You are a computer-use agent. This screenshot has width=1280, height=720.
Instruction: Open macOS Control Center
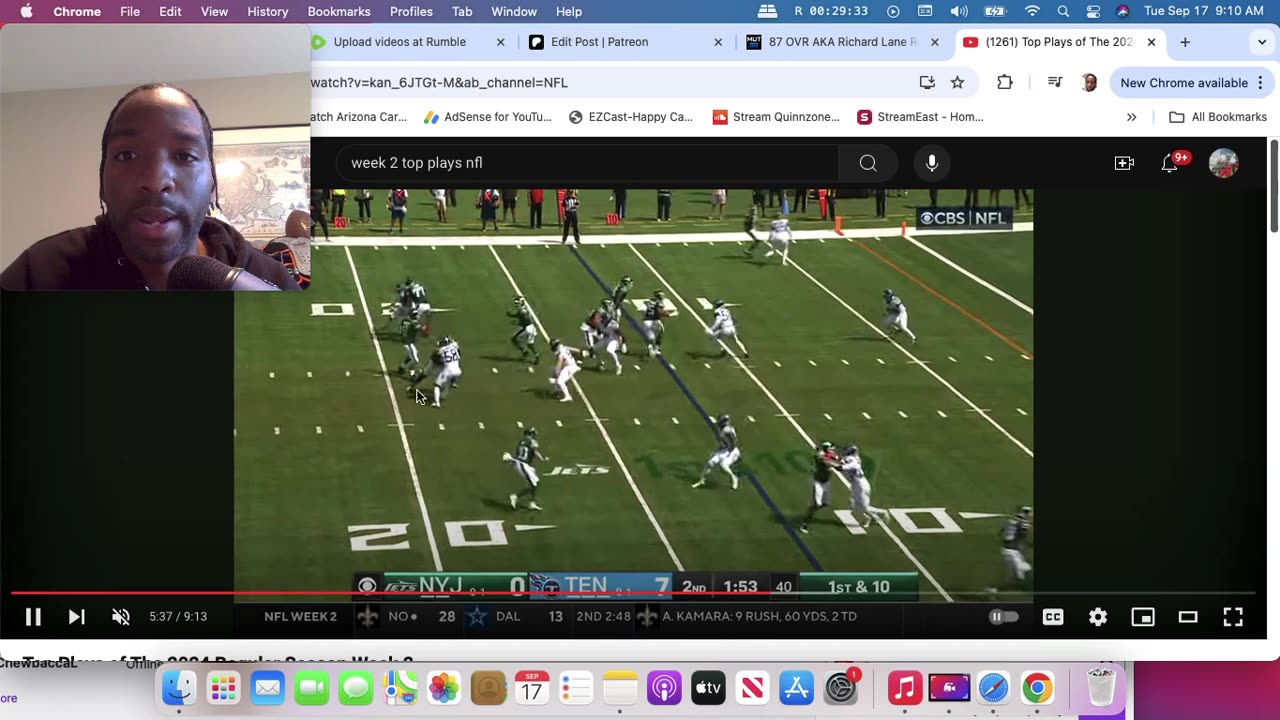(x=1093, y=11)
